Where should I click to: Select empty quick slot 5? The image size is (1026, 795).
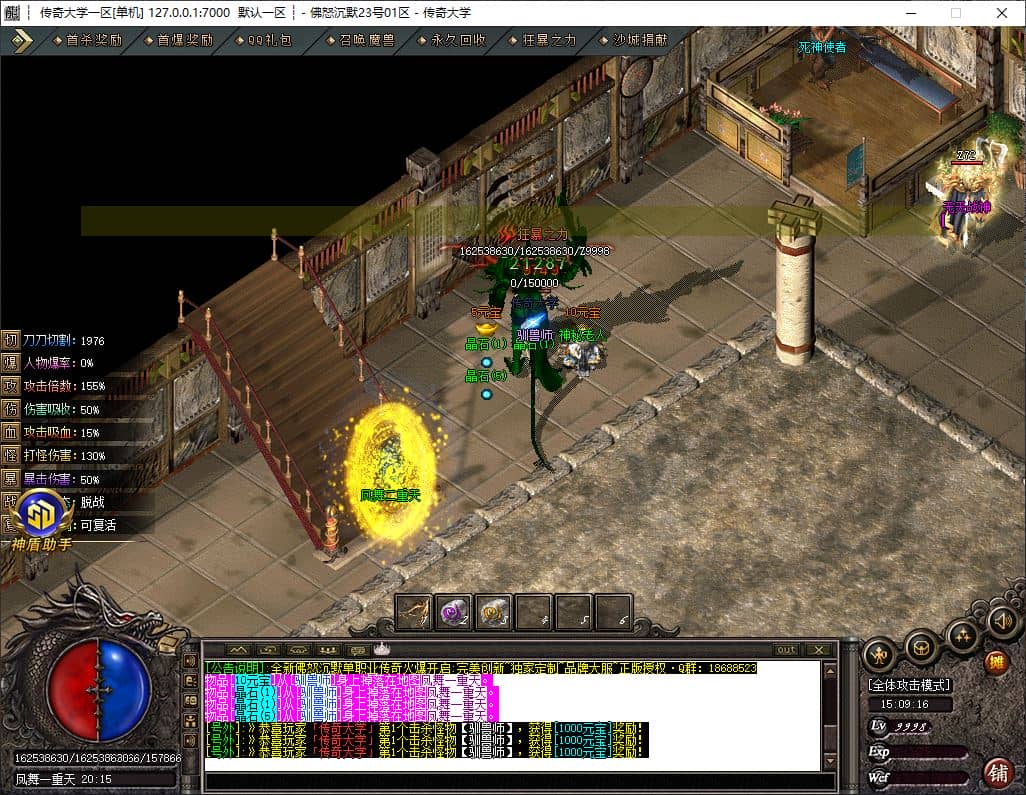pos(574,612)
